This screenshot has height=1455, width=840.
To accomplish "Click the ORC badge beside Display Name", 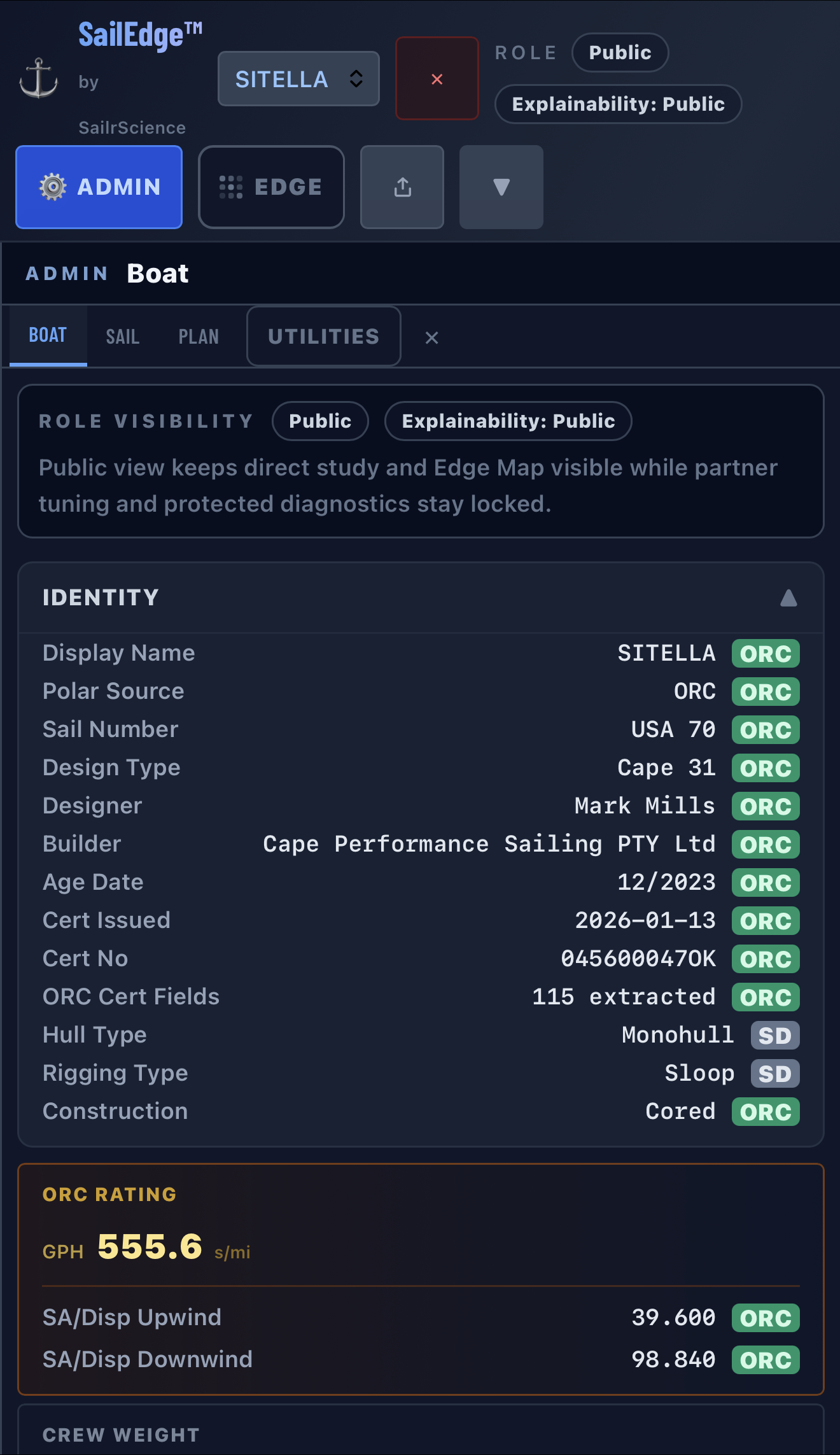I will click(x=765, y=654).
